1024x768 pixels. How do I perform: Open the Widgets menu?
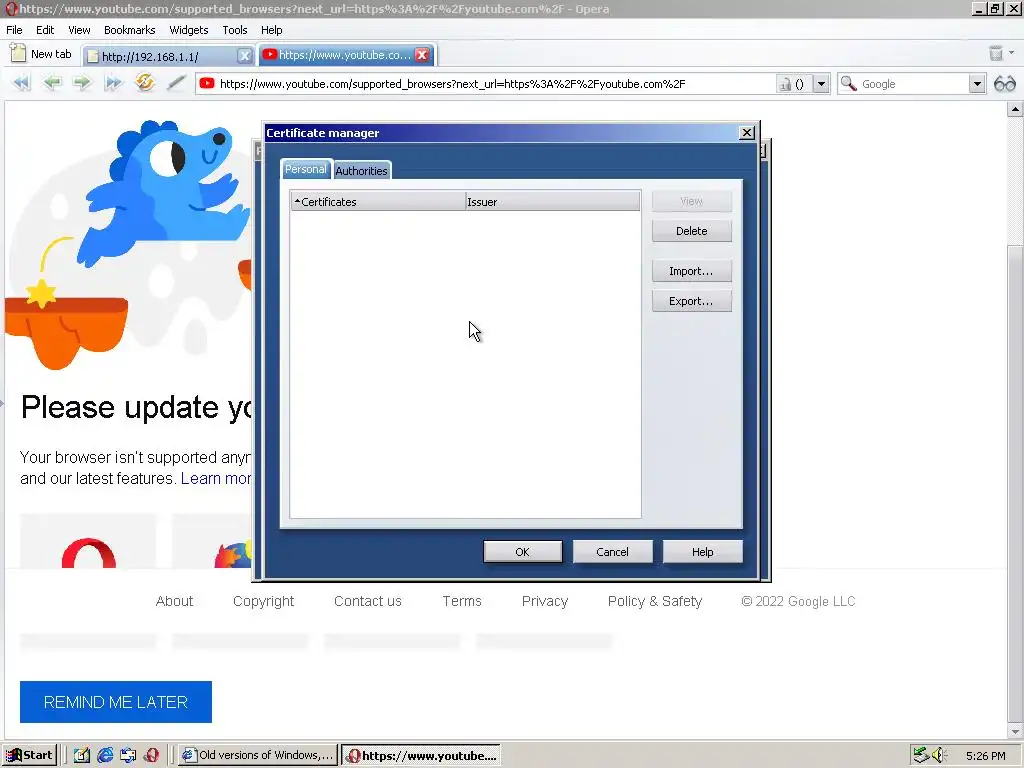coord(189,30)
